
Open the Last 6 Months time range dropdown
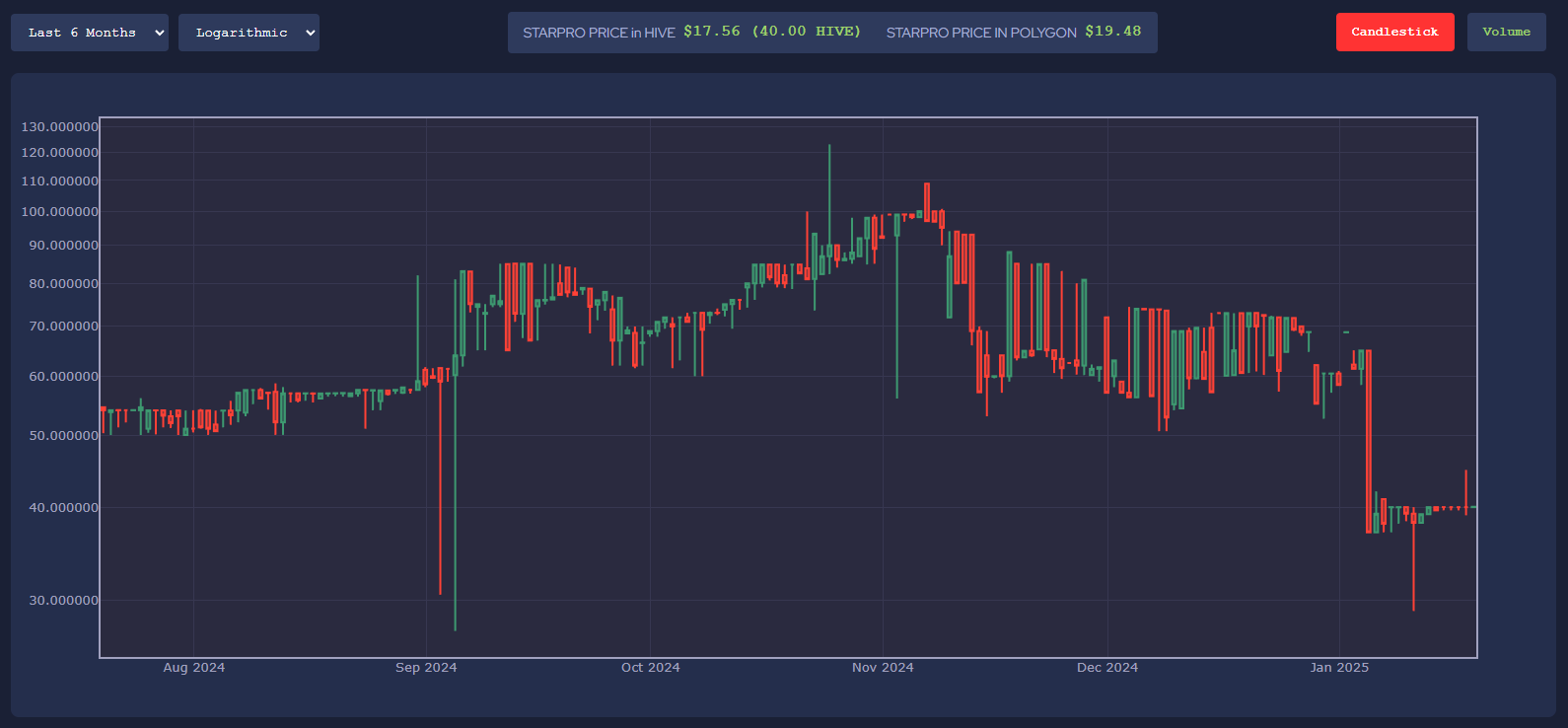(x=90, y=33)
